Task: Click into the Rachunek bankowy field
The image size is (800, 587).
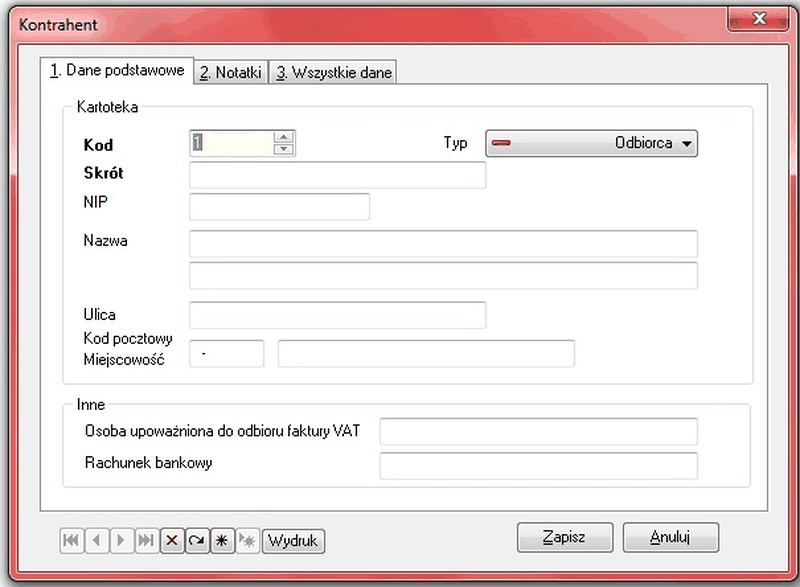Action: tap(538, 466)
